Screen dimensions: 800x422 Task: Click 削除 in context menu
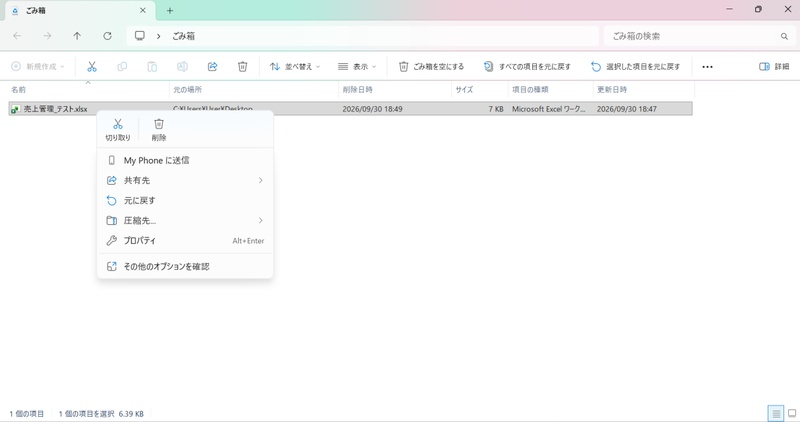point(159,130)
